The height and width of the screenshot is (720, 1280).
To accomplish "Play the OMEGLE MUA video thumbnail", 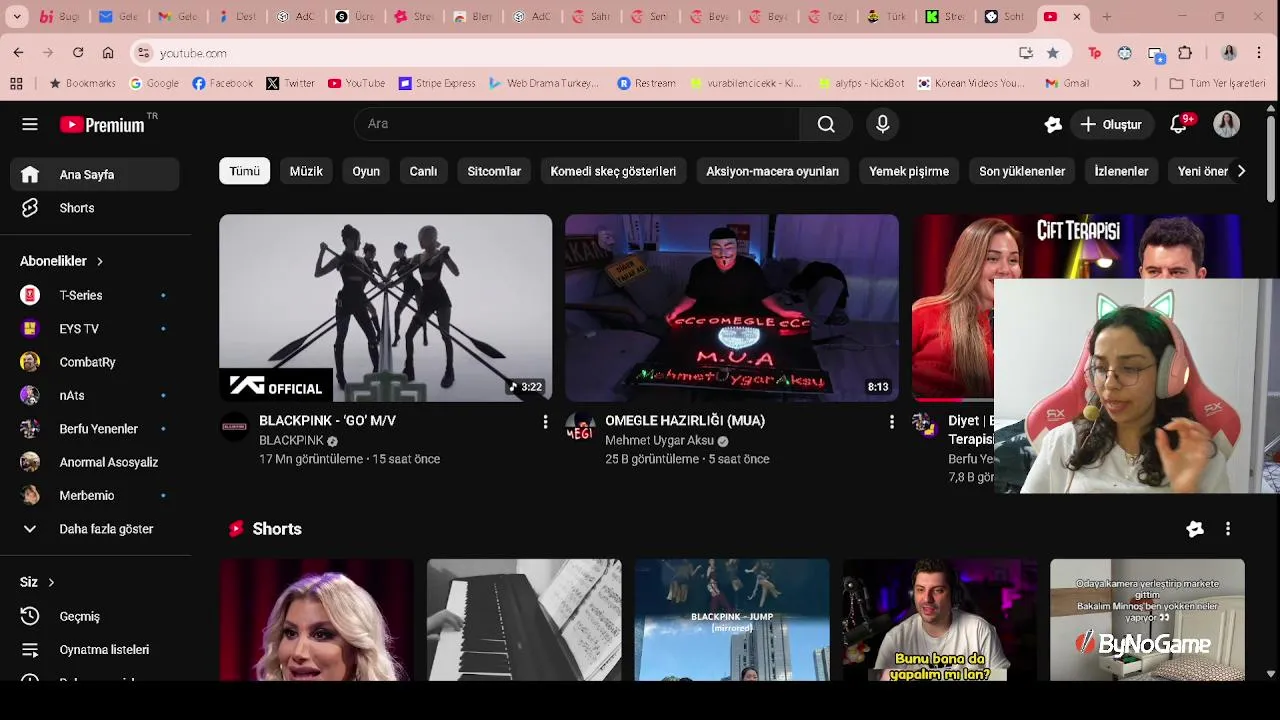I will click(732, 308).
